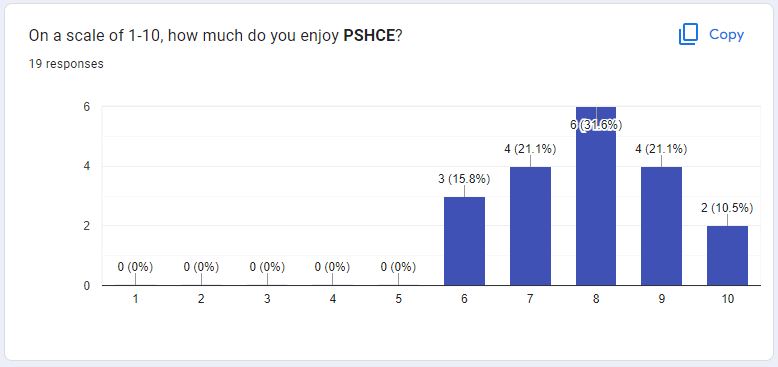Click the 0 (0%) label above rating 5

(x=398, y=267)
